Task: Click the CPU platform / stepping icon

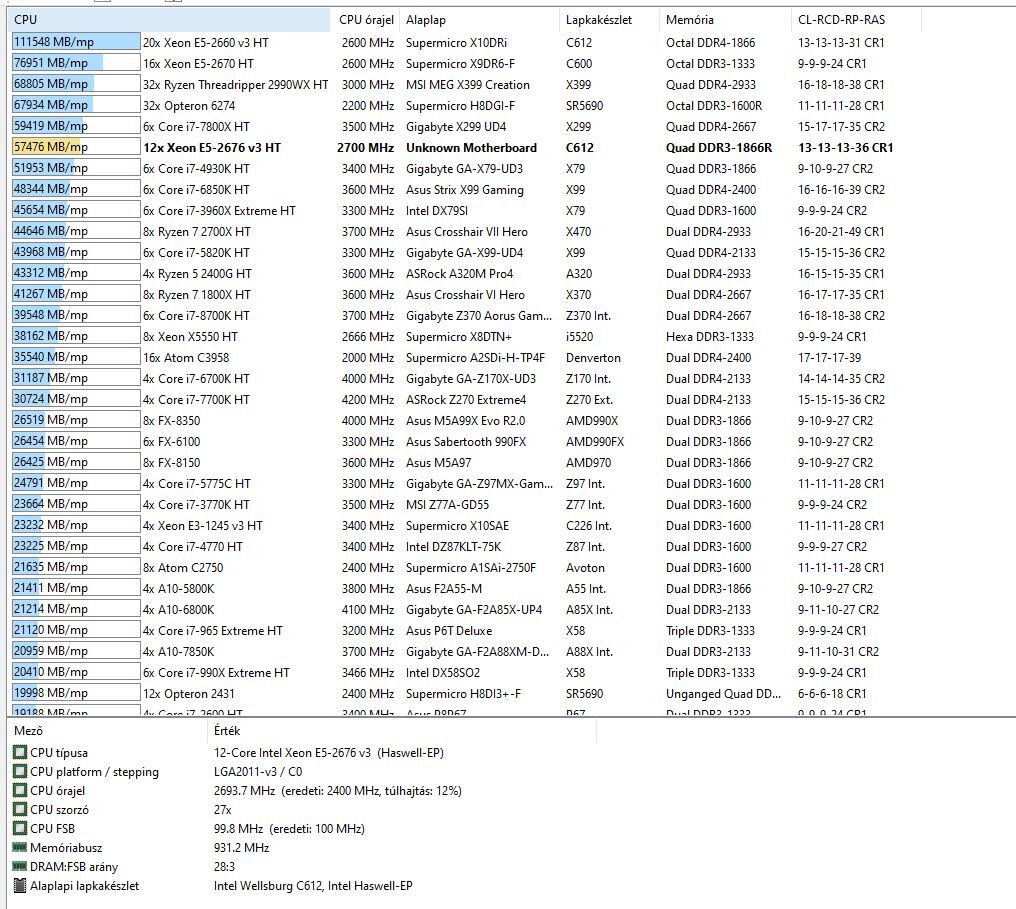Action: [x=20, y=772]
